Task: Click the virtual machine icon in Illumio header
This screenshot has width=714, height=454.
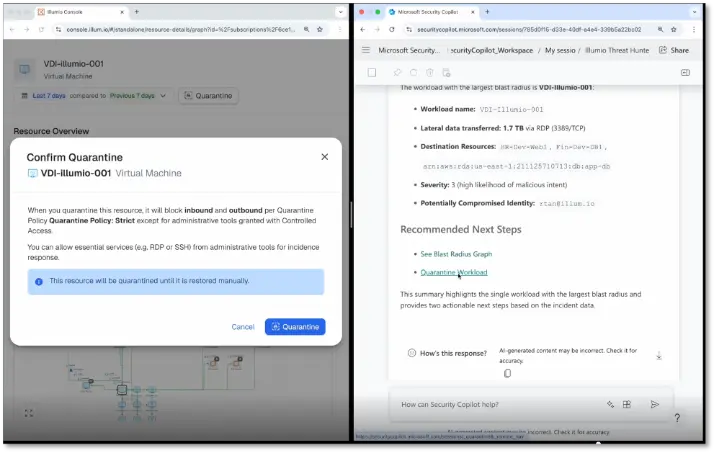Action: pyautogui.click(x=25, y=69)
